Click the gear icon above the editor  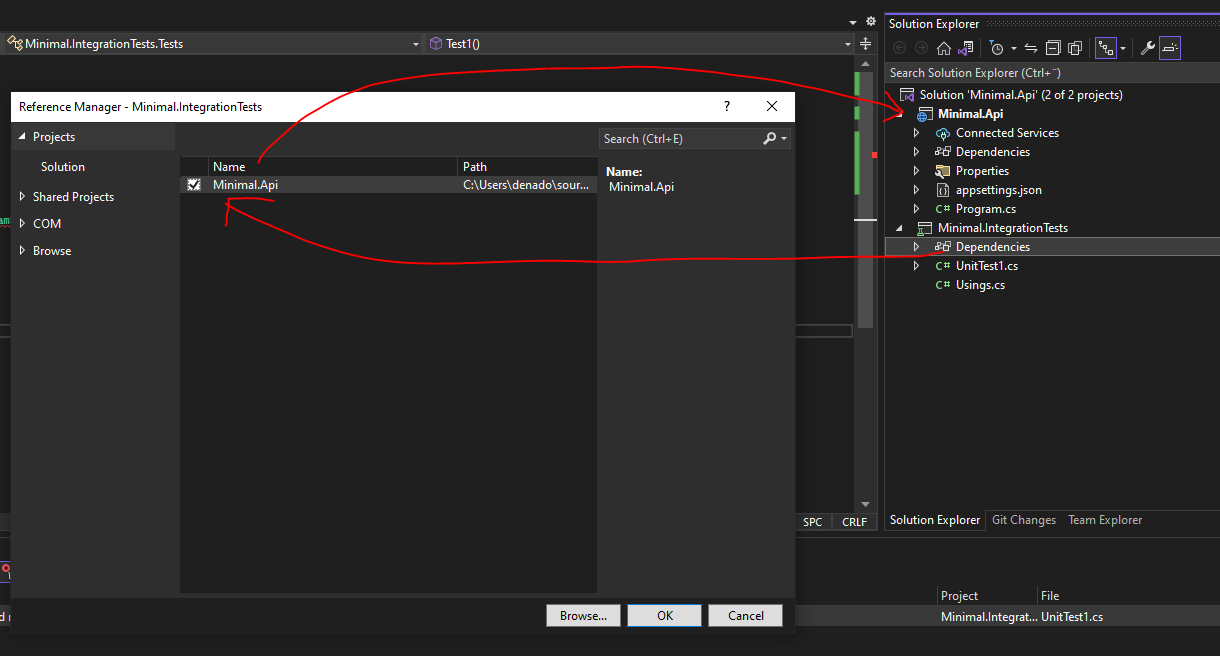coord(869,22)
